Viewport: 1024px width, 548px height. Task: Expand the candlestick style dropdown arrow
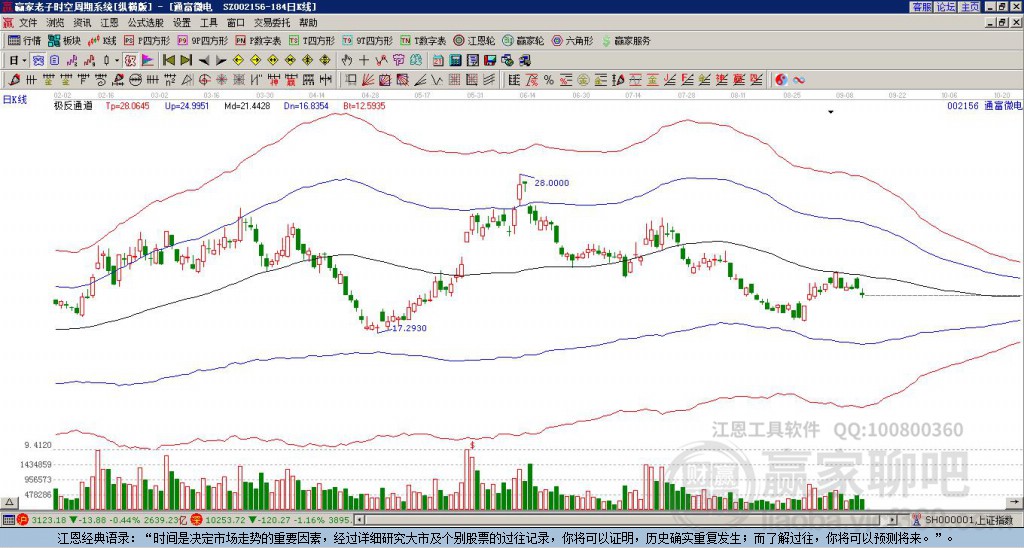click(117, 61)
